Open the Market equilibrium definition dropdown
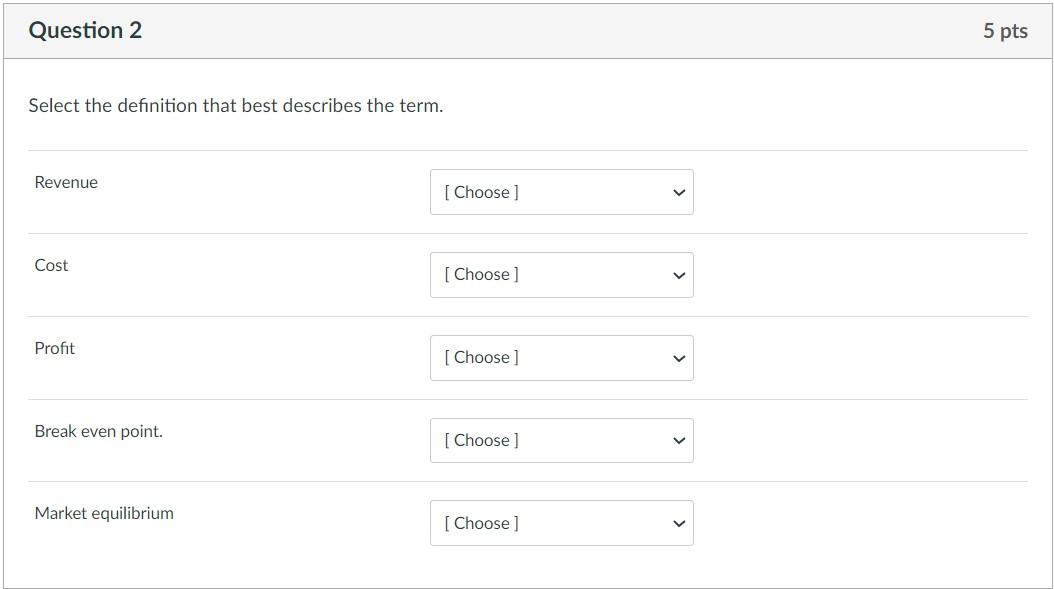This screenshot has width=1054, height=589. (561, 523)
